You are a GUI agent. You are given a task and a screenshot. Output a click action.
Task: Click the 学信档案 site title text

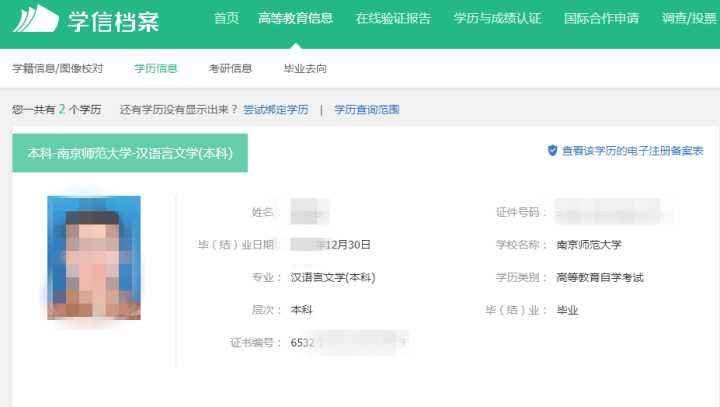pos(113,21)
